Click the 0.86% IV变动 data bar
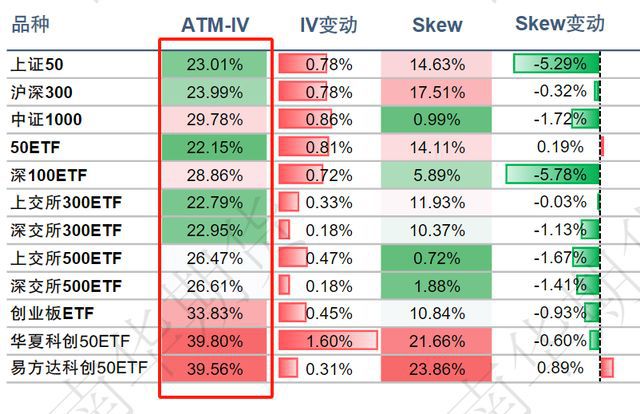The width and height of the screenshot is (640, 414). (x=305, y=120)
